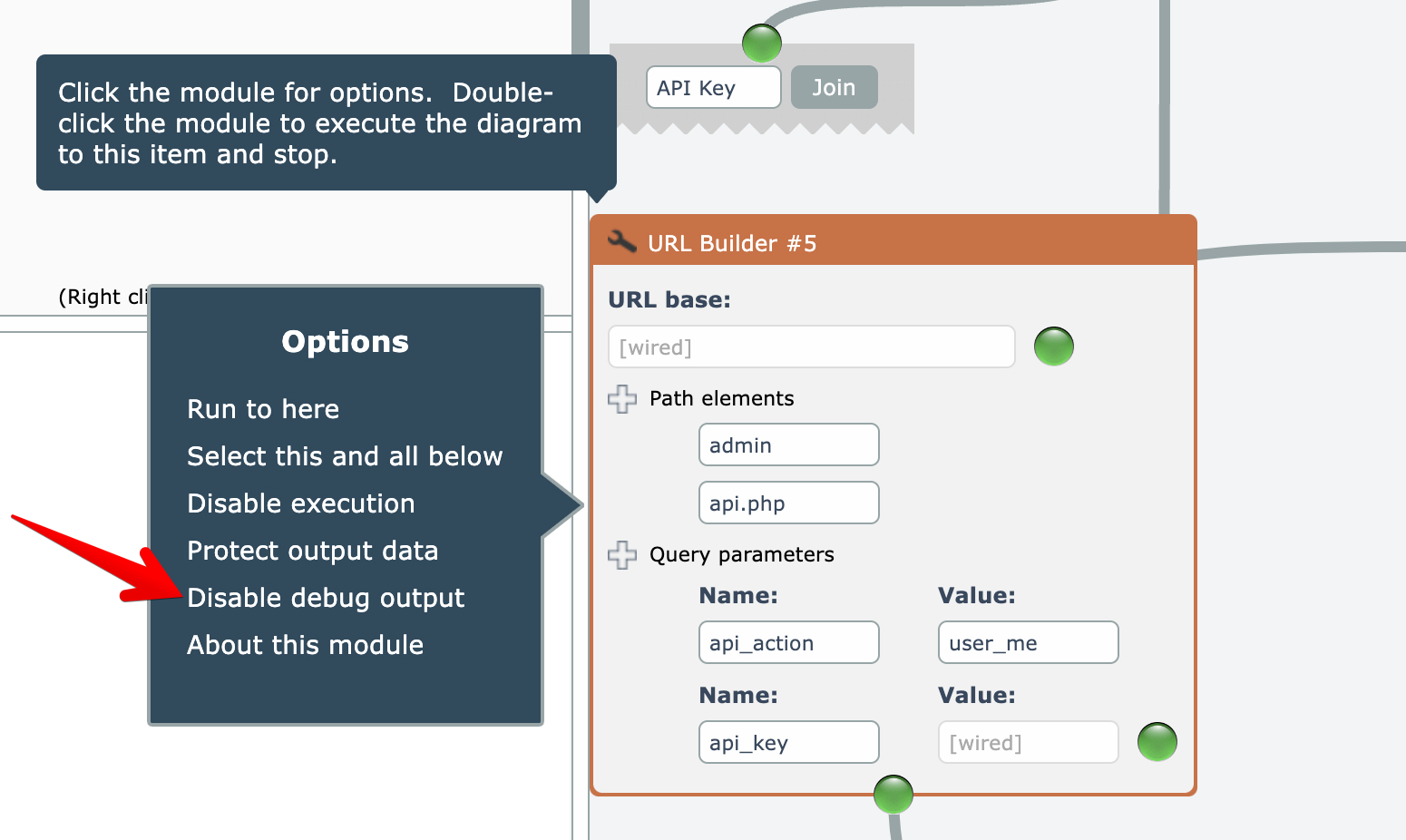
Task: Click green output connector below URL Builder
Action: coord(893,795)
